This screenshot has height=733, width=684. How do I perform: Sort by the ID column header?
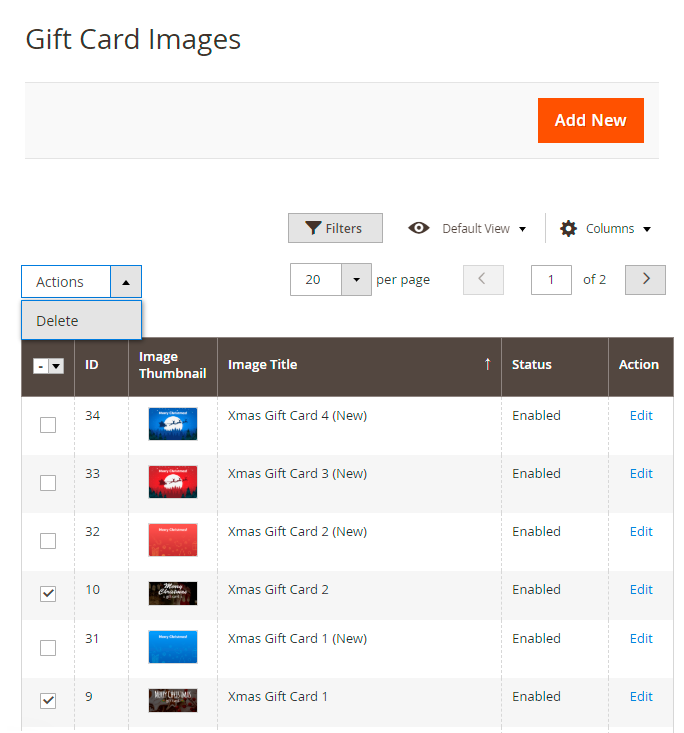pos(92,365)
